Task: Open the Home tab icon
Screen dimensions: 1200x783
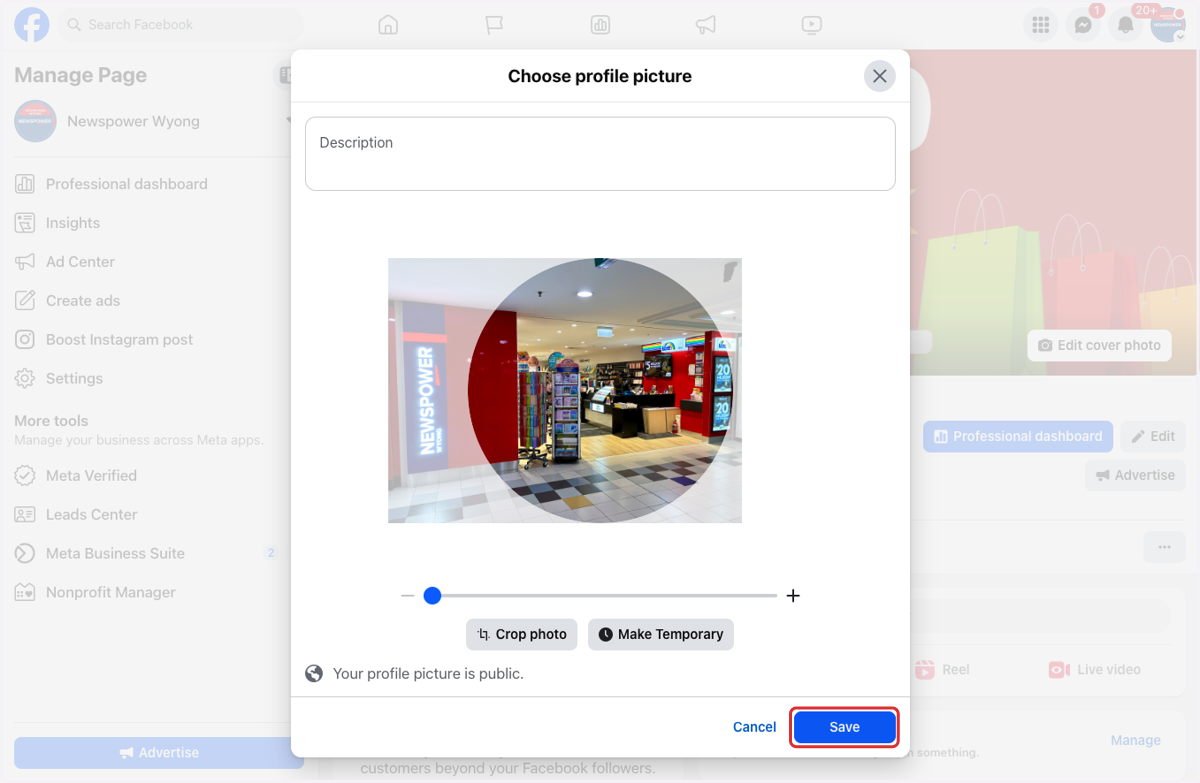Action: [388, 25]
